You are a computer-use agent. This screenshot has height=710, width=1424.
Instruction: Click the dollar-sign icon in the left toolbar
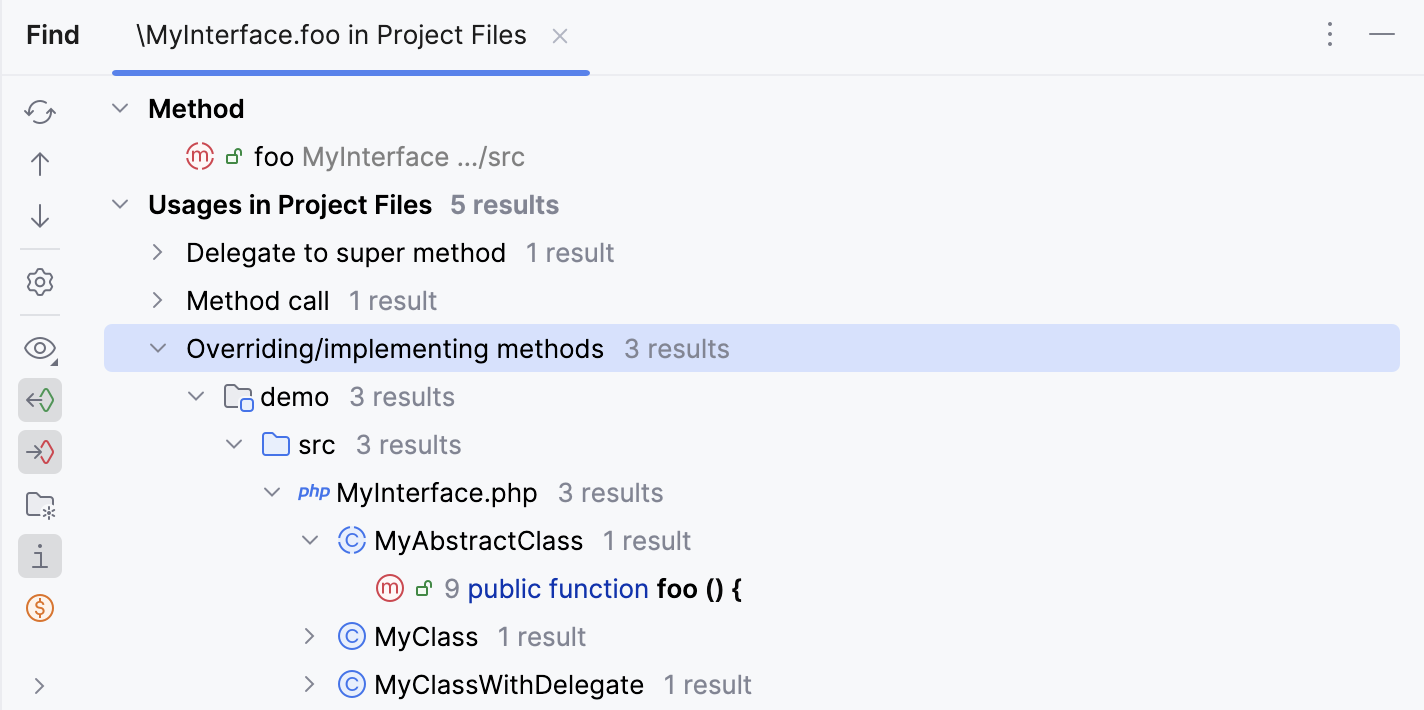[x=39, y=608]
